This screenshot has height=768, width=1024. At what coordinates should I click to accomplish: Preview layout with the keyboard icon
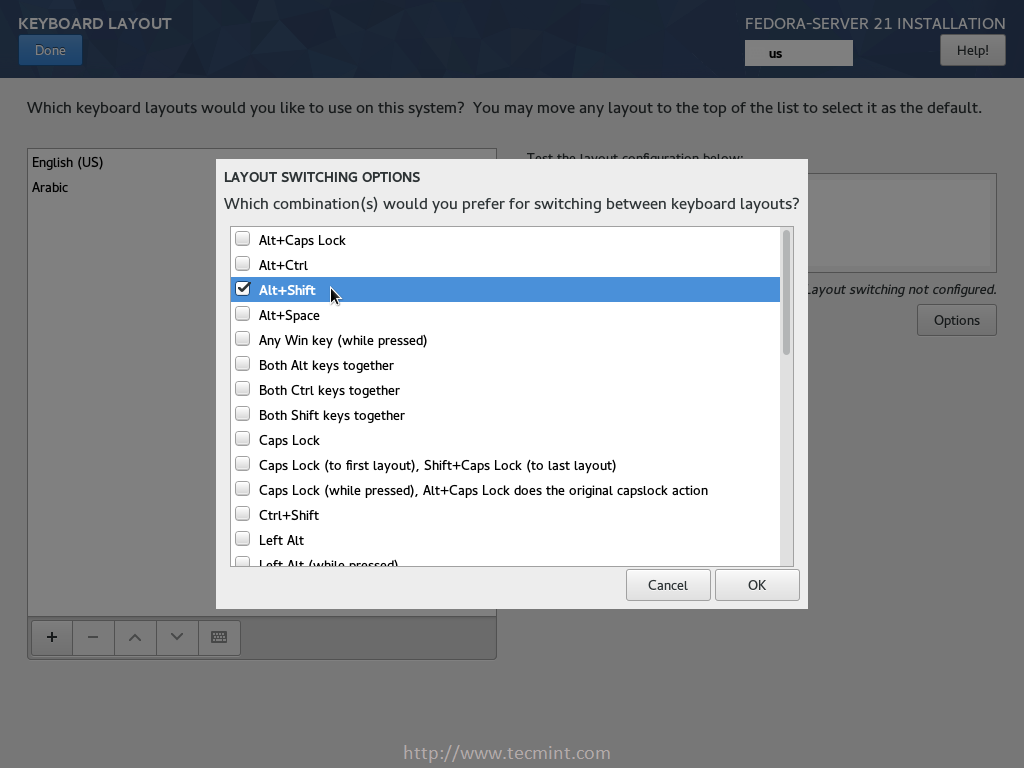[219, 637]
